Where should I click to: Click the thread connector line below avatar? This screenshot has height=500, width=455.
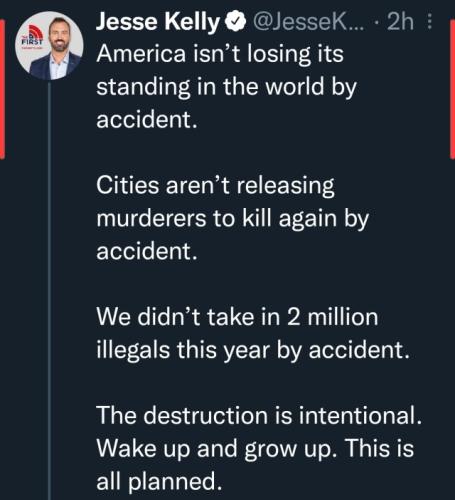tap(50, 290)
